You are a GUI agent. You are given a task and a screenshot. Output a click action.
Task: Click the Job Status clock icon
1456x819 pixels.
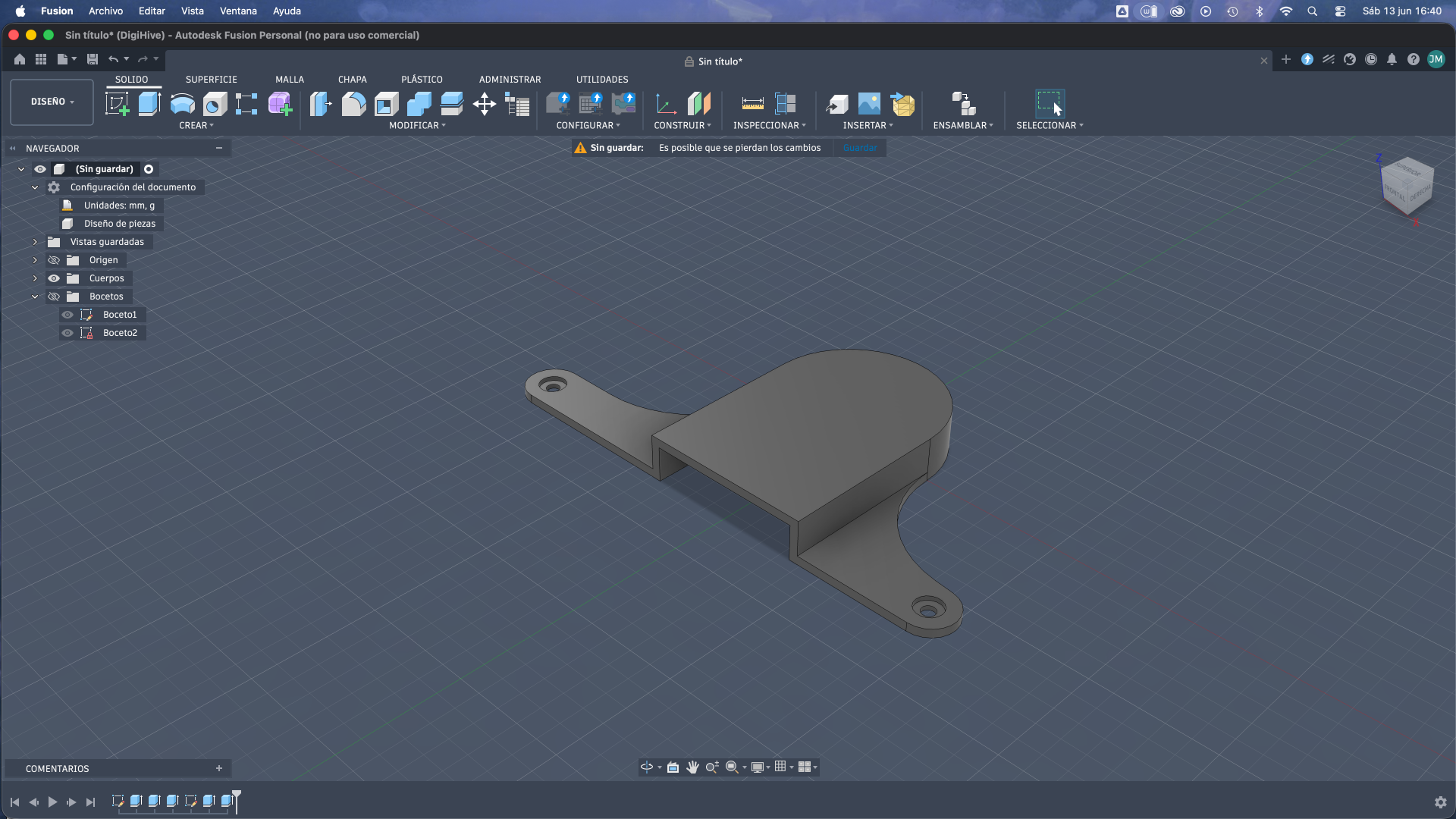pyautogui.click(x=1371, y=59)
